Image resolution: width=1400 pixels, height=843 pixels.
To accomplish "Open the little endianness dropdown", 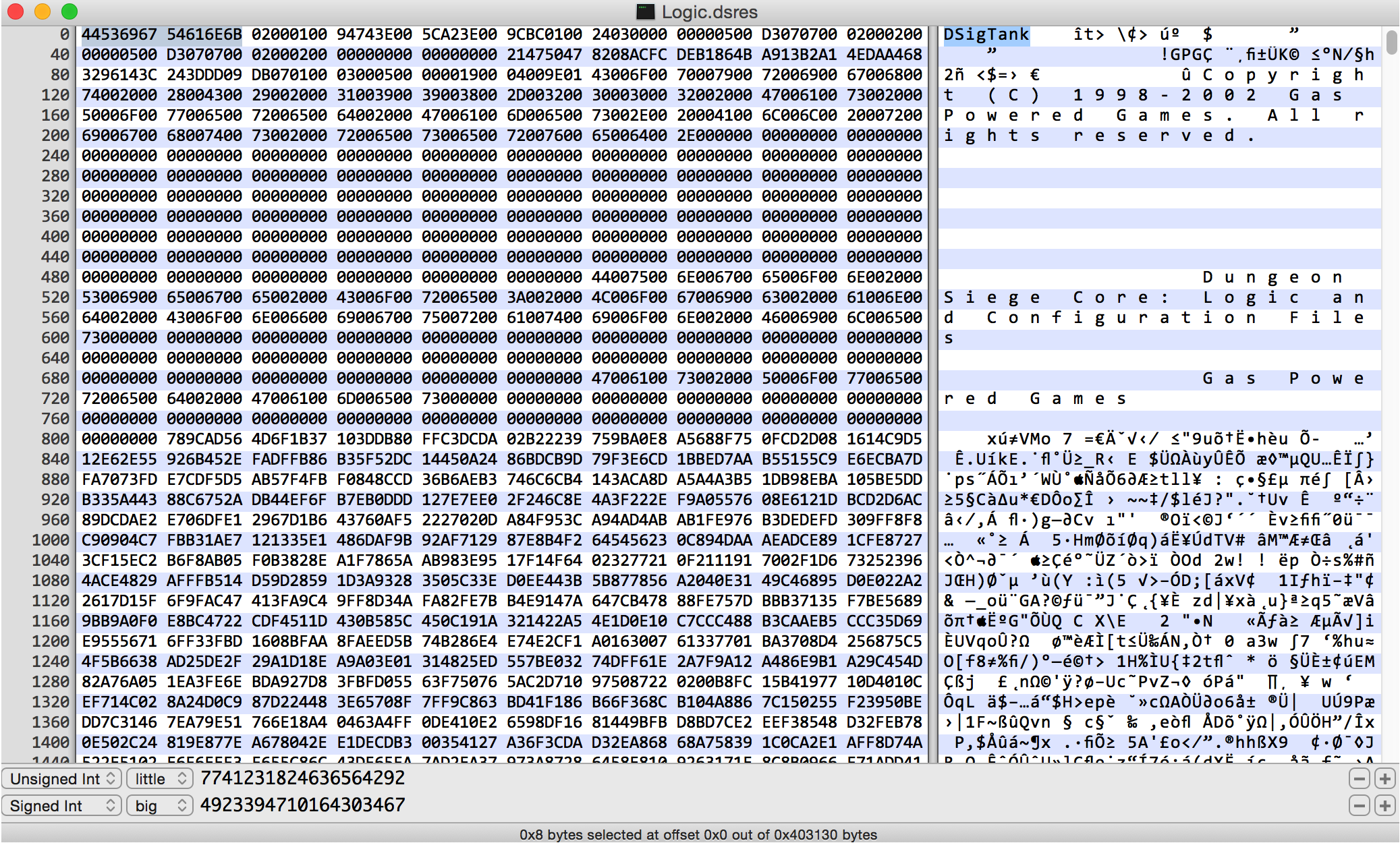I will (x=159, y=779).
